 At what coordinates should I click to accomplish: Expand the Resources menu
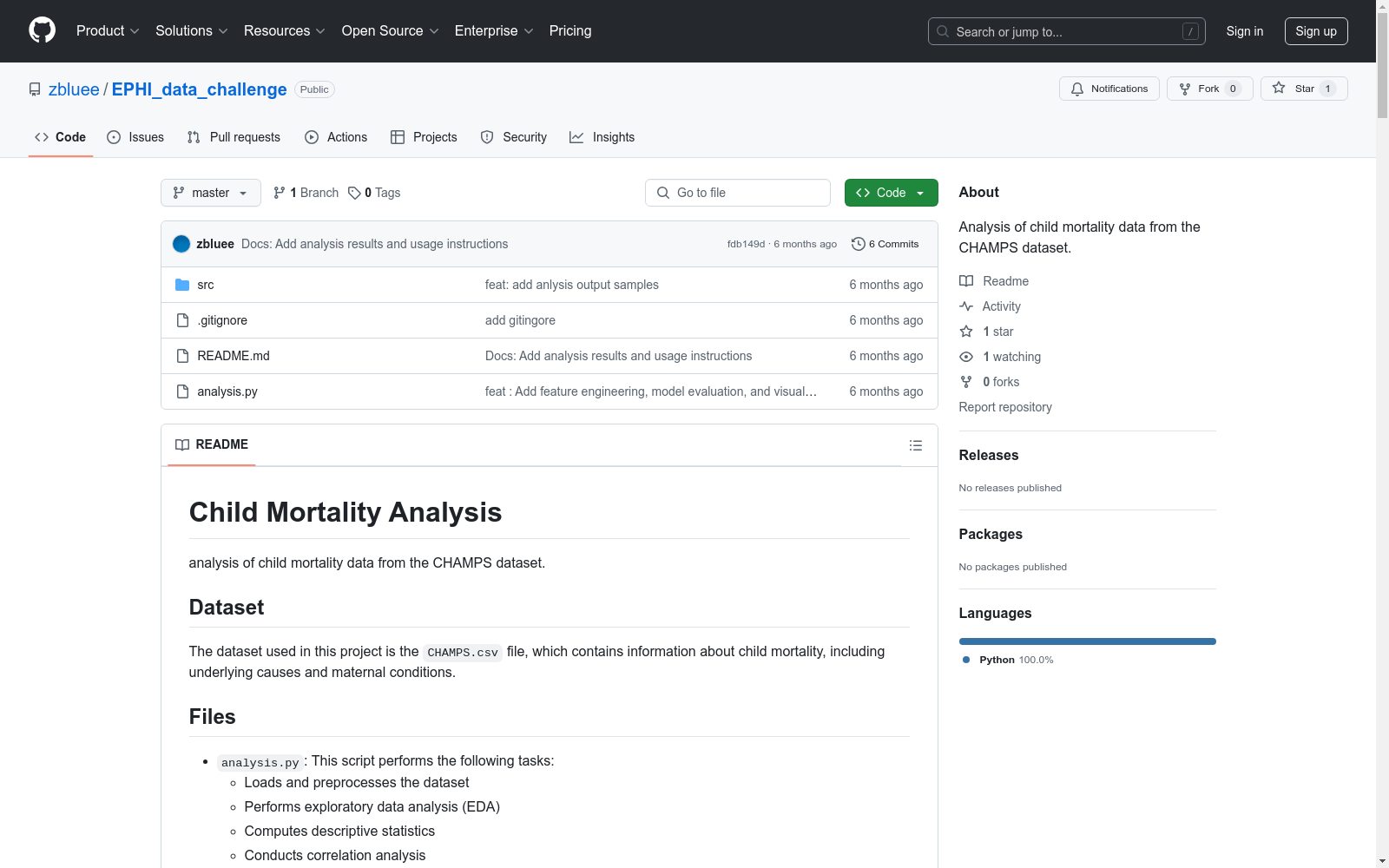pyautogui.click(x=285, y=31)
